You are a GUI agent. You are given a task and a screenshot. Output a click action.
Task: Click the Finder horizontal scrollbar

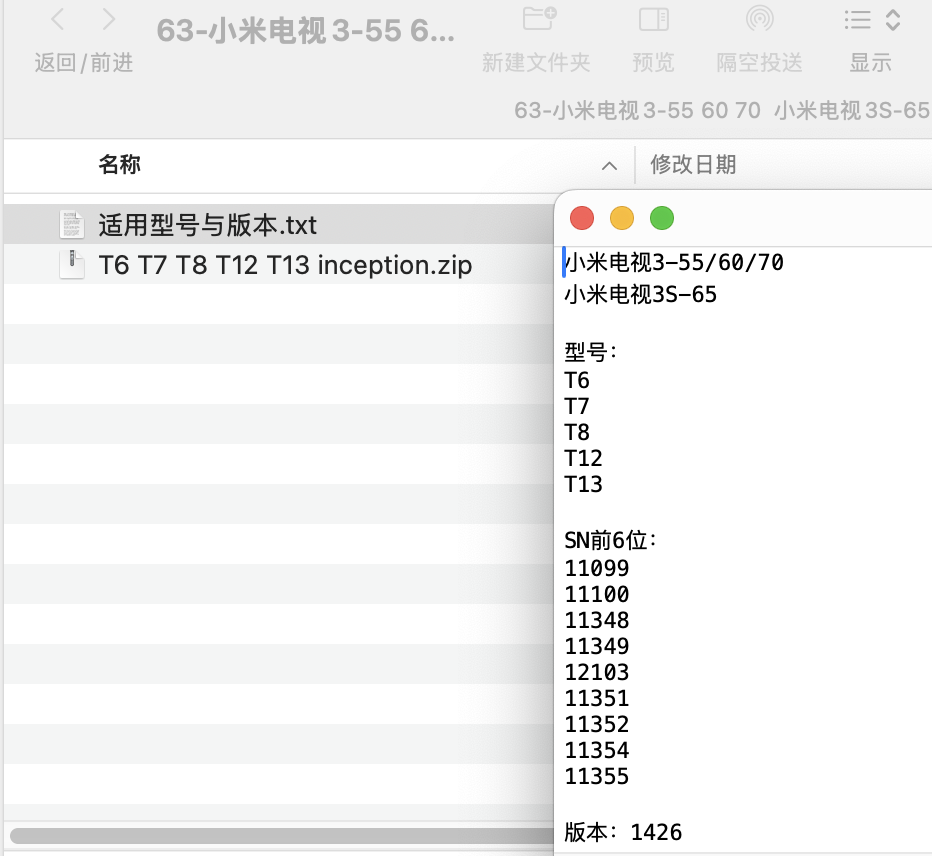pyautogui.click(x=282, y=835)
